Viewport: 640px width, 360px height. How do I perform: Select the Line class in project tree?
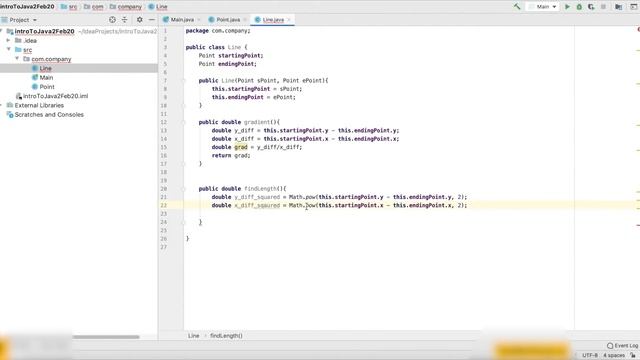click(x=45, y=68)
